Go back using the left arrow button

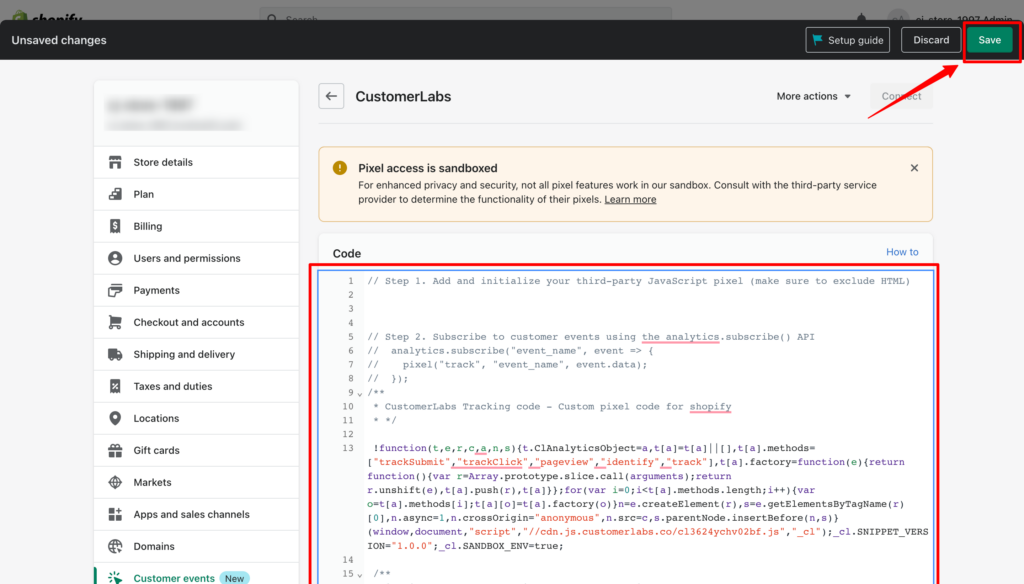[x=331, y=96]
